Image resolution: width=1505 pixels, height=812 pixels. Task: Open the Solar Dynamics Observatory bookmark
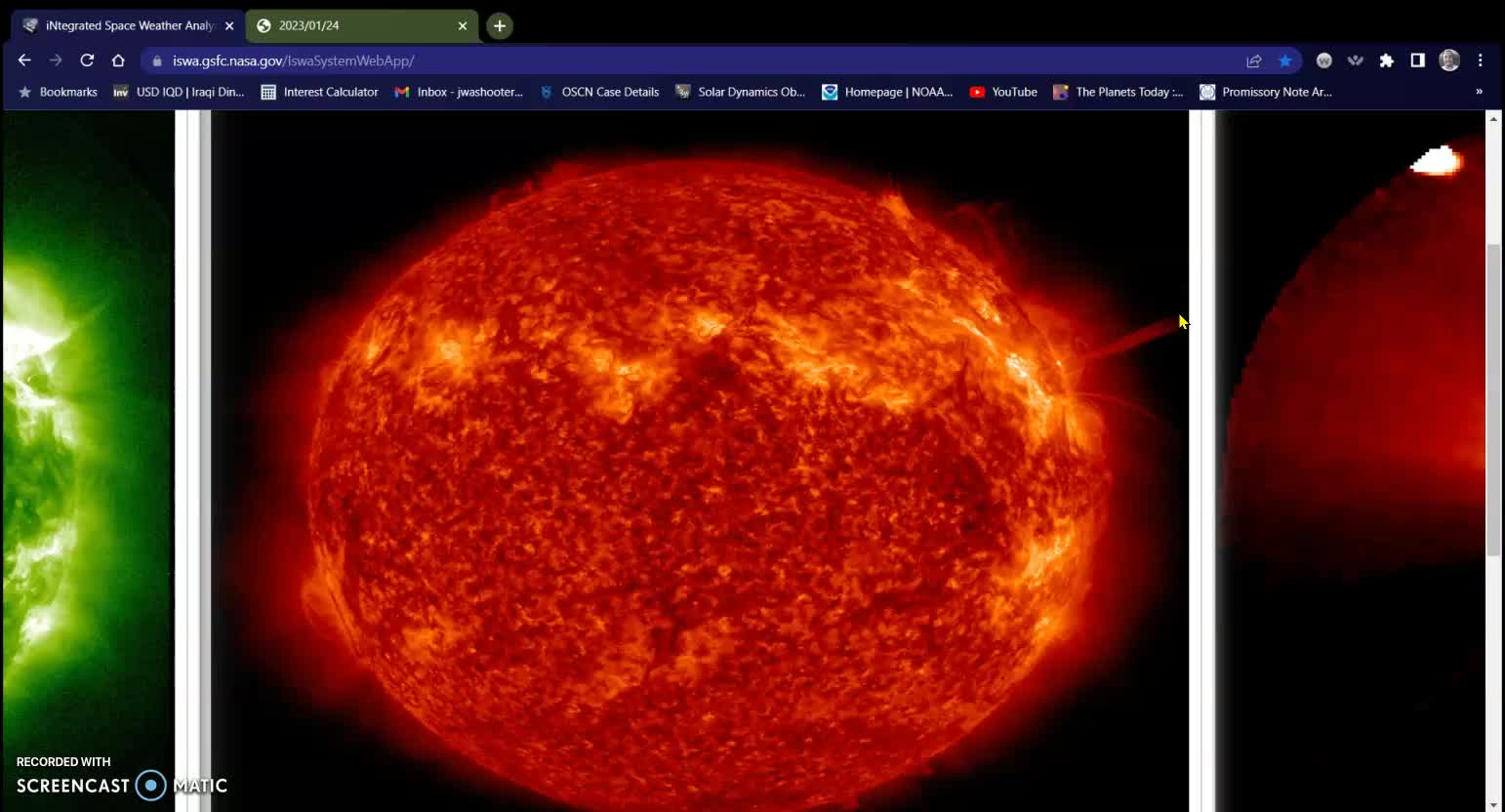741,92
